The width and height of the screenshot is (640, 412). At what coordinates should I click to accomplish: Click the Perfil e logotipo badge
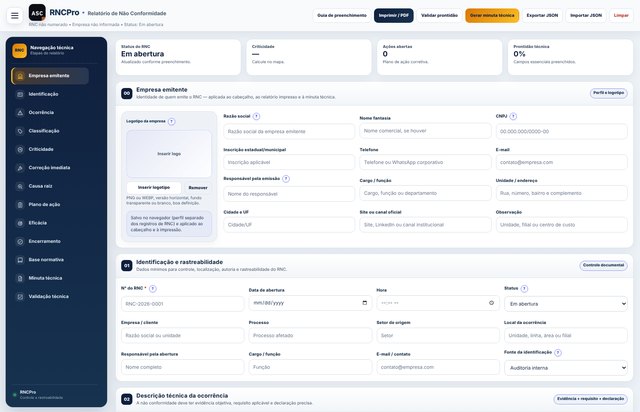point(609,93)
